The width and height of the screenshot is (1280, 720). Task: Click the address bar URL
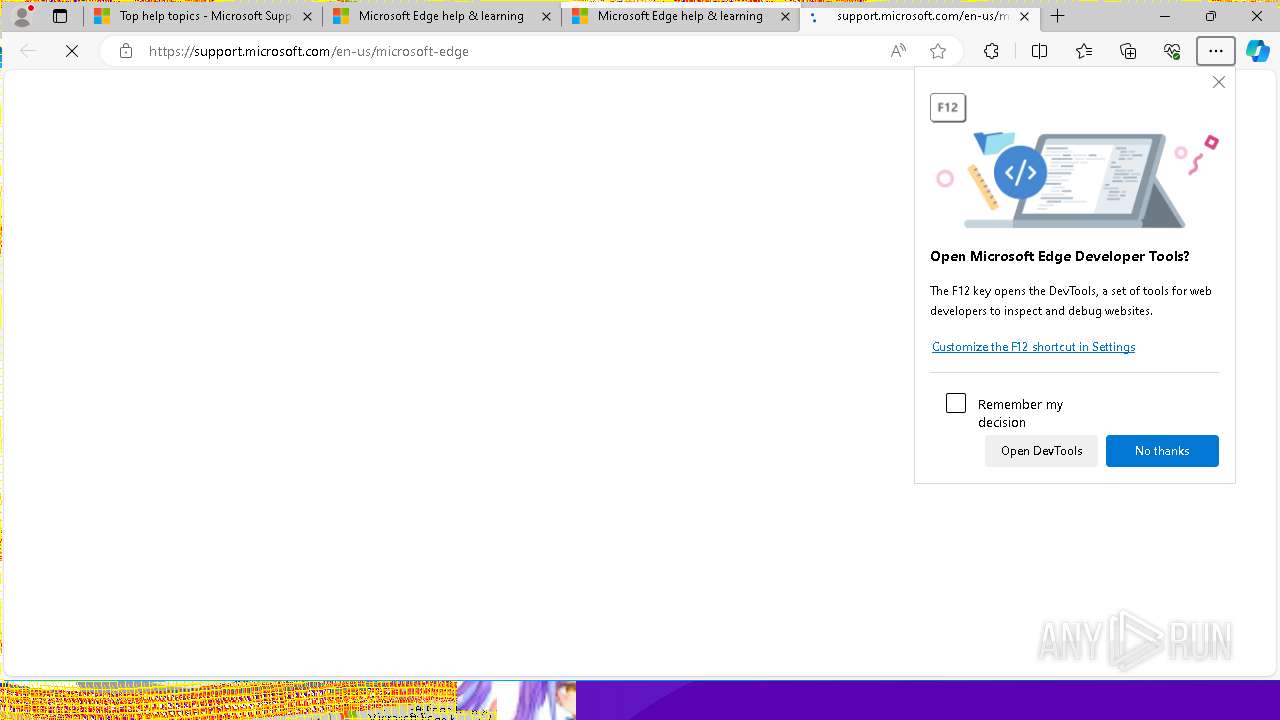coord(309,51)
